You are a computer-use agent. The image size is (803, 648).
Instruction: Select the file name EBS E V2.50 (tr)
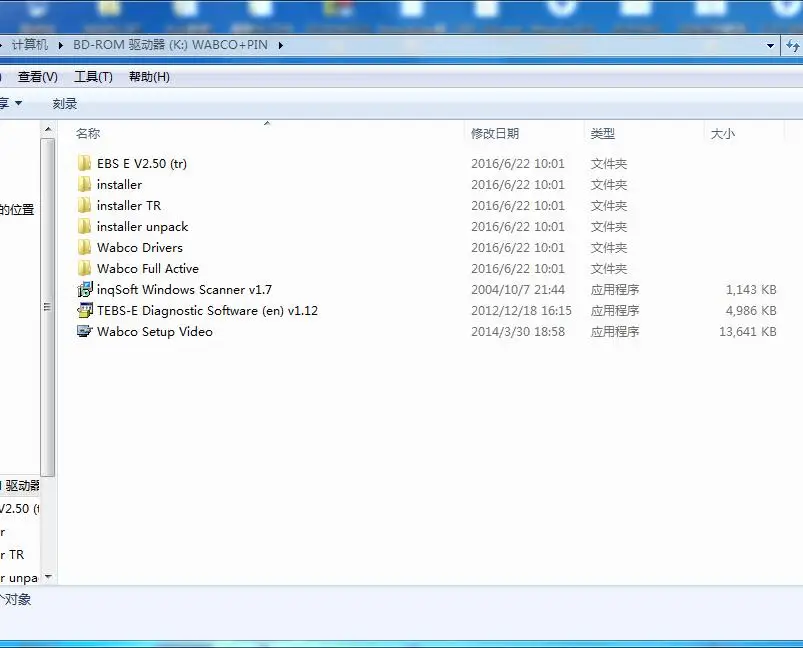tap(142, 163)
